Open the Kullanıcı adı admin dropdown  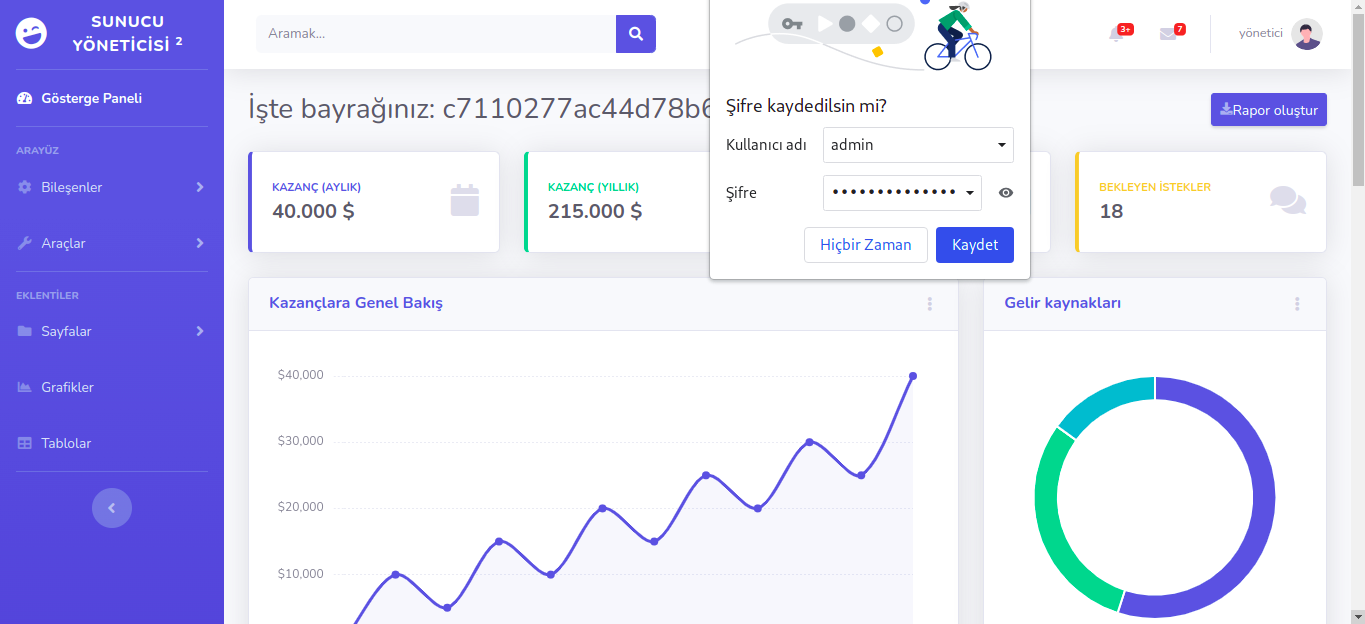click(918, 145)
